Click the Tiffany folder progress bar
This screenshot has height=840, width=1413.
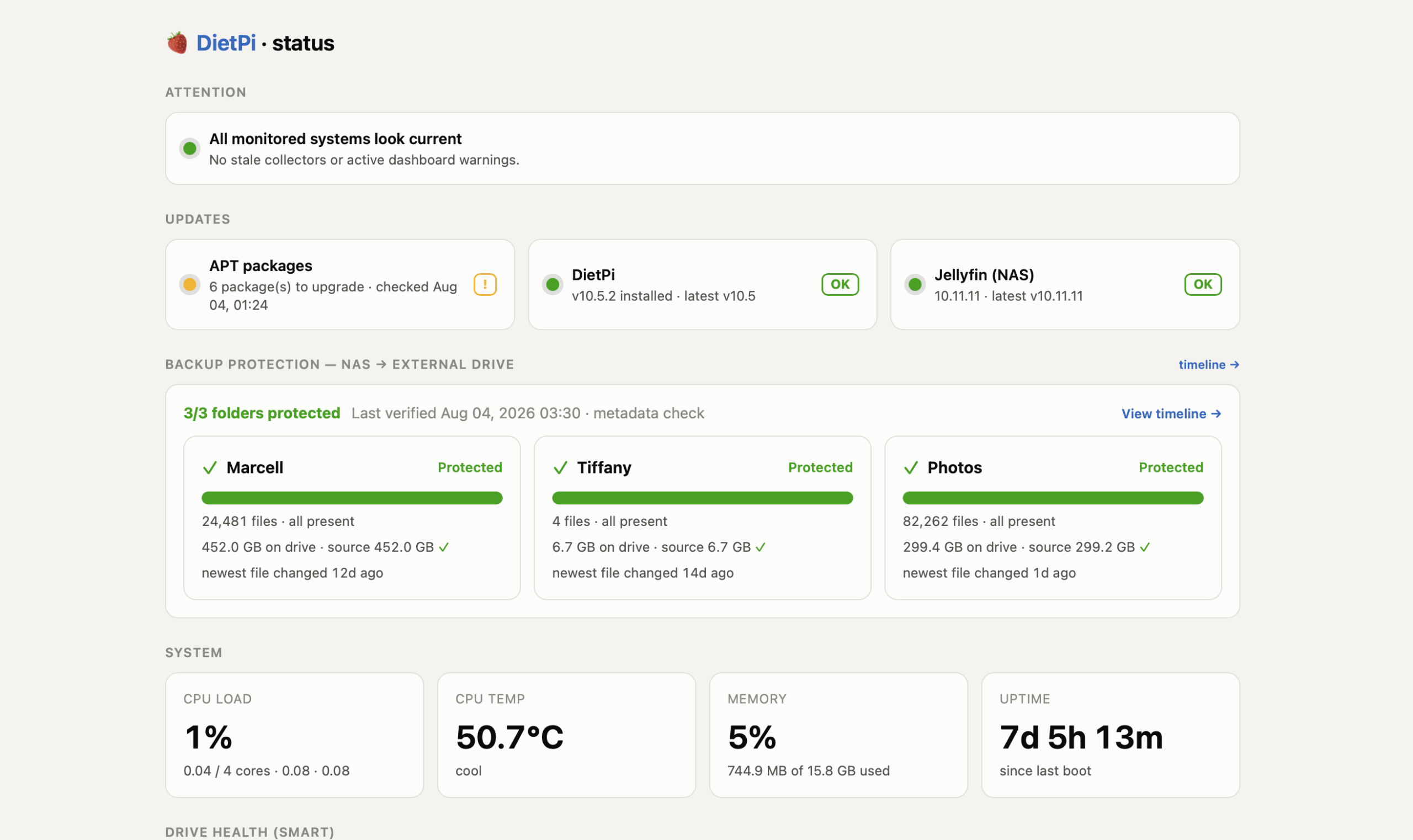point(703,498)
